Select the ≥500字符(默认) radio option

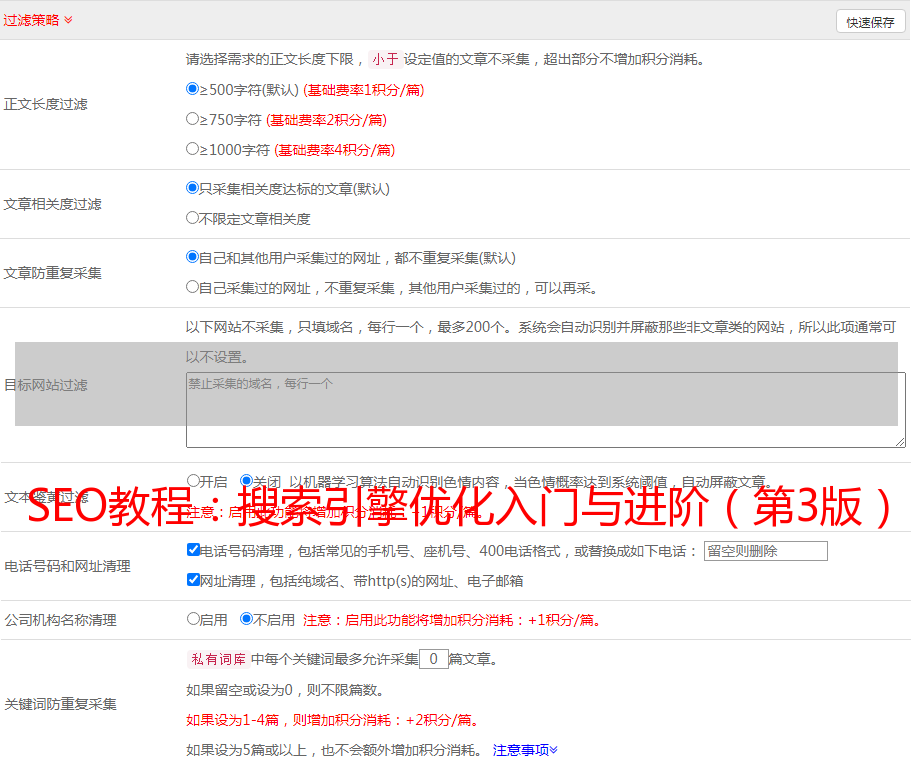[193, 89]
